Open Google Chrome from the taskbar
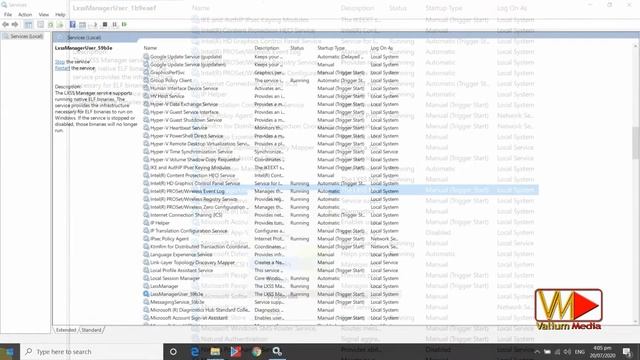The width and height of the screenshot is (640, 360). [x=256, y=351]
